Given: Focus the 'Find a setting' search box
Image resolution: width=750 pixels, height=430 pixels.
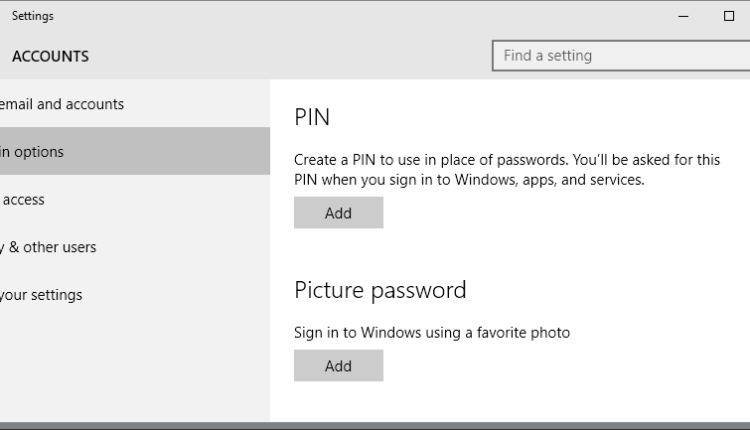Looking at the screenshot, I should point(621,56).
